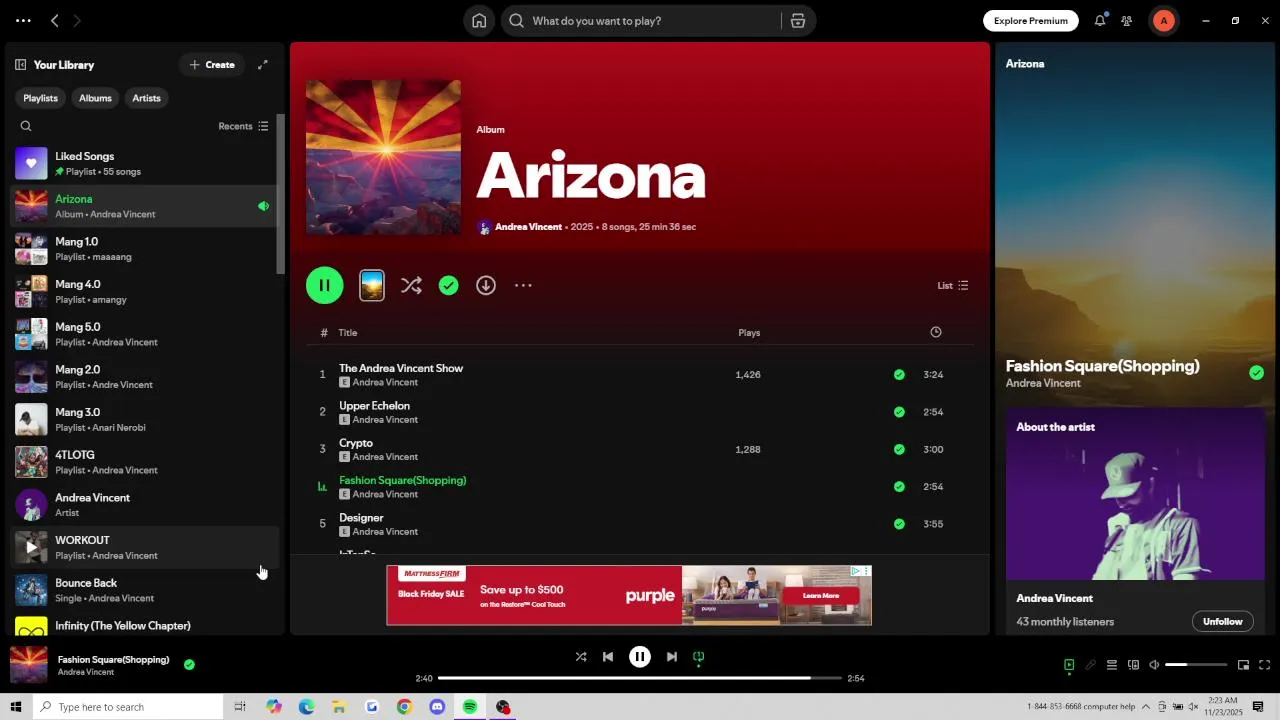Search in Your Library with the magnifier

pyautogui.click(x=26, y=126)
